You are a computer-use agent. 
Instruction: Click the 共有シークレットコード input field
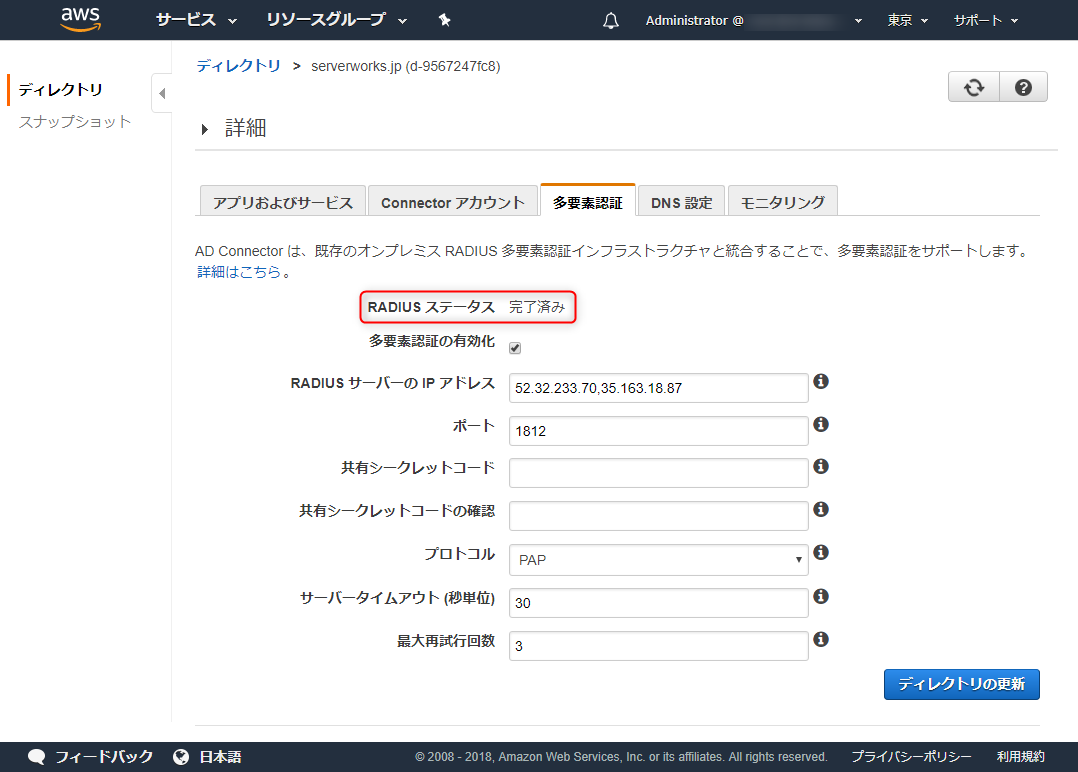(658, 473)
